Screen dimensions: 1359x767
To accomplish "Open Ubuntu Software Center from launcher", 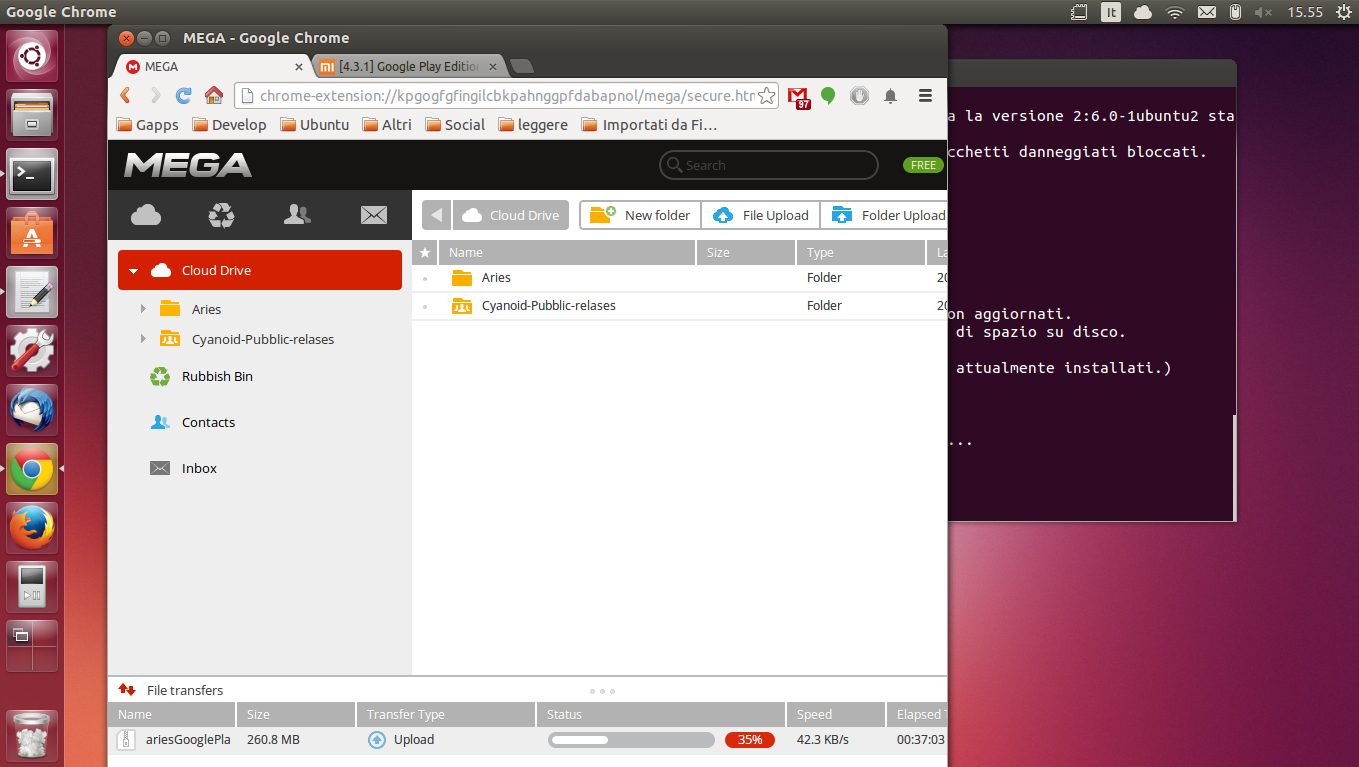I will click(33, 233).
